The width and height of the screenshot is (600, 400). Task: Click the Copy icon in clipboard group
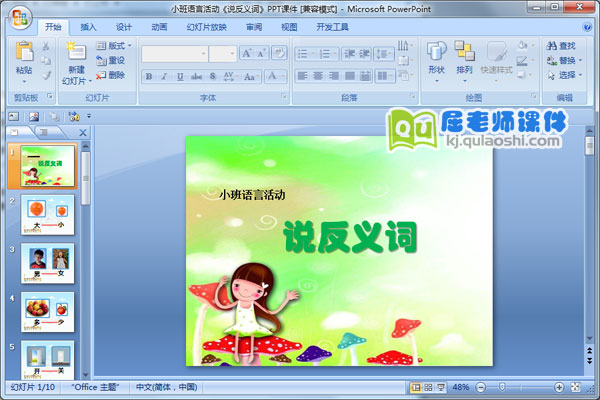pos(46,60)
